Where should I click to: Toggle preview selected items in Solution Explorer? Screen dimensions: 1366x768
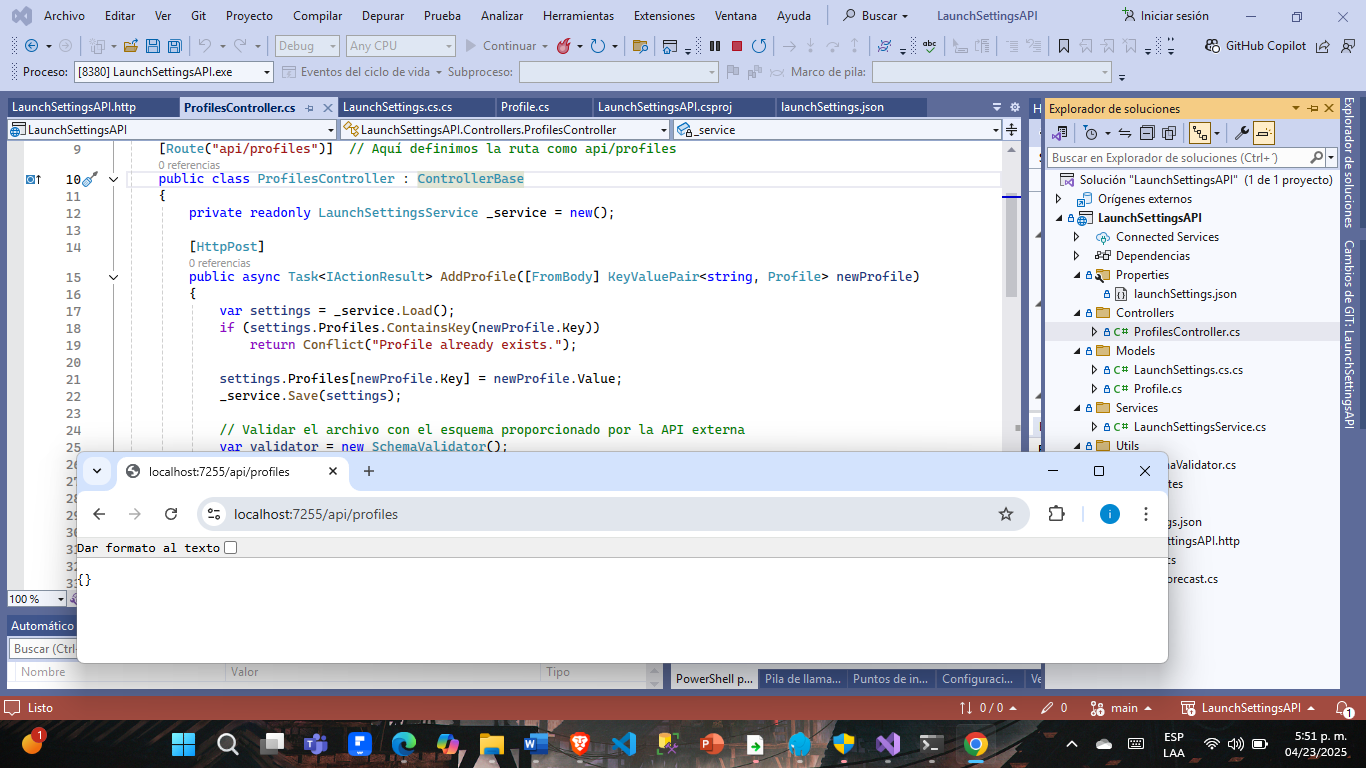coord(1264,133)
